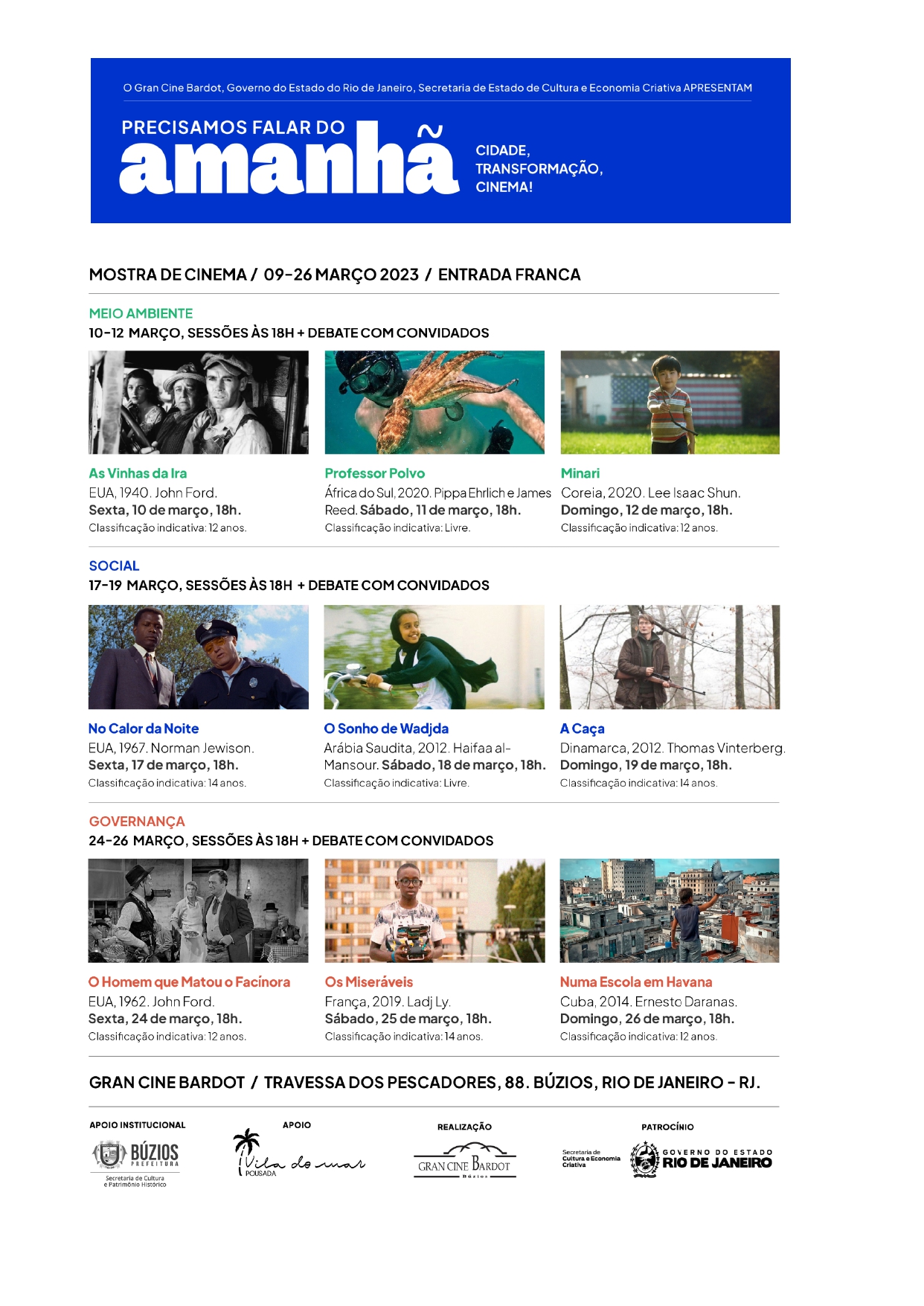924x1306 pixels.
Task: Click 'Sábado, 11 de março, 18h.' session time
Action: [x=440, y=510]
